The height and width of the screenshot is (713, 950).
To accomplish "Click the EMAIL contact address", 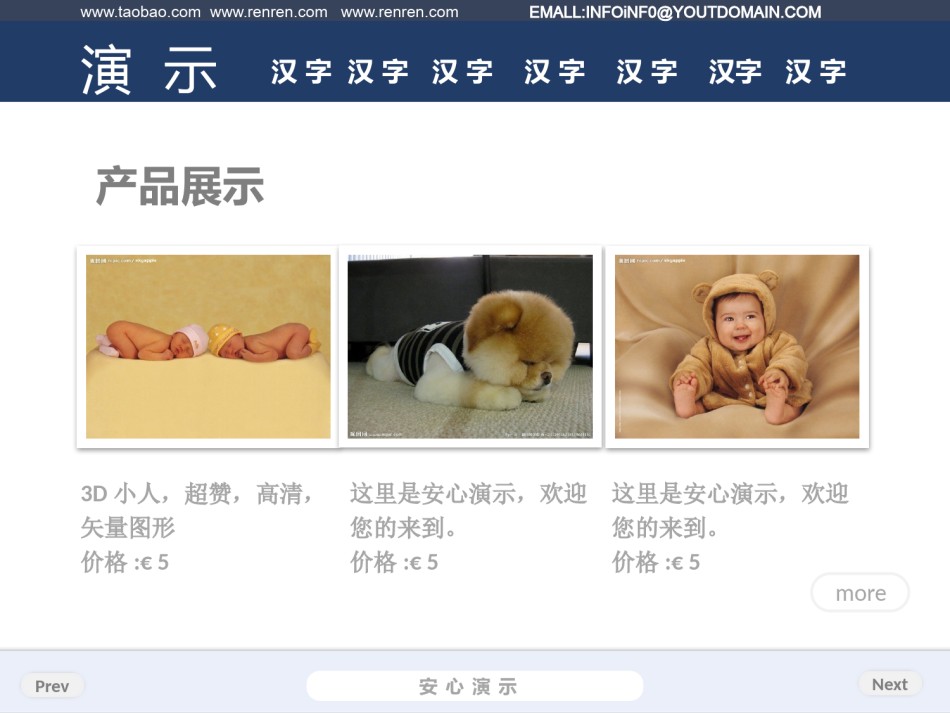I will point(675,12).
